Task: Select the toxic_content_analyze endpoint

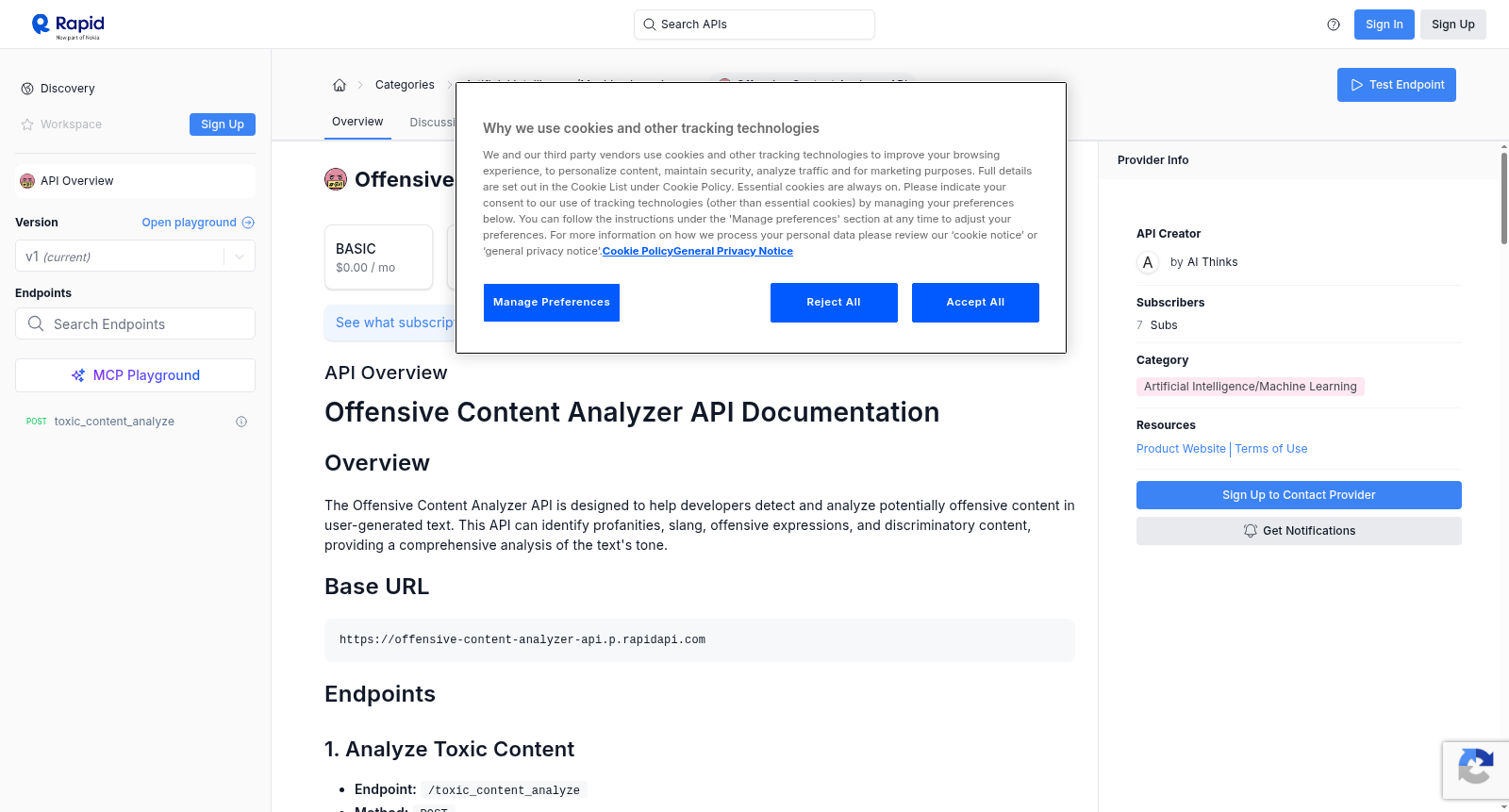Action: [x=114, y=422]
